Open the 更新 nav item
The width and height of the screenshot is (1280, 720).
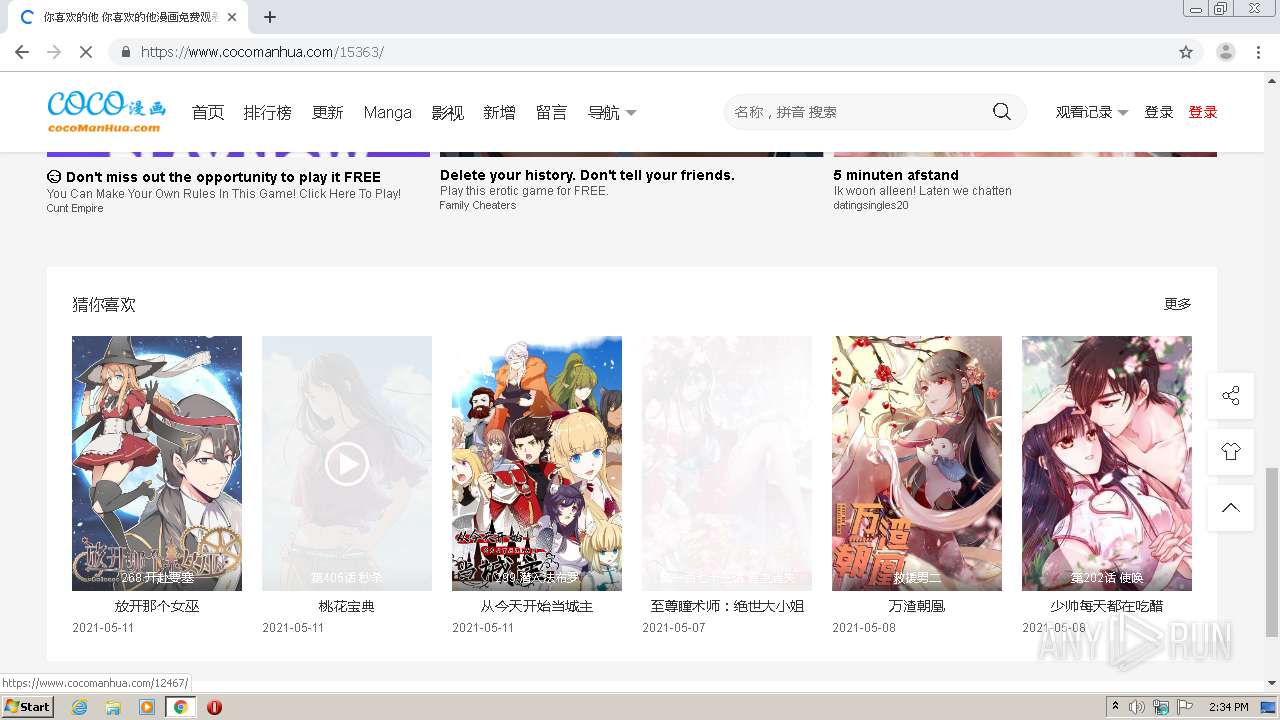[328, 113]
